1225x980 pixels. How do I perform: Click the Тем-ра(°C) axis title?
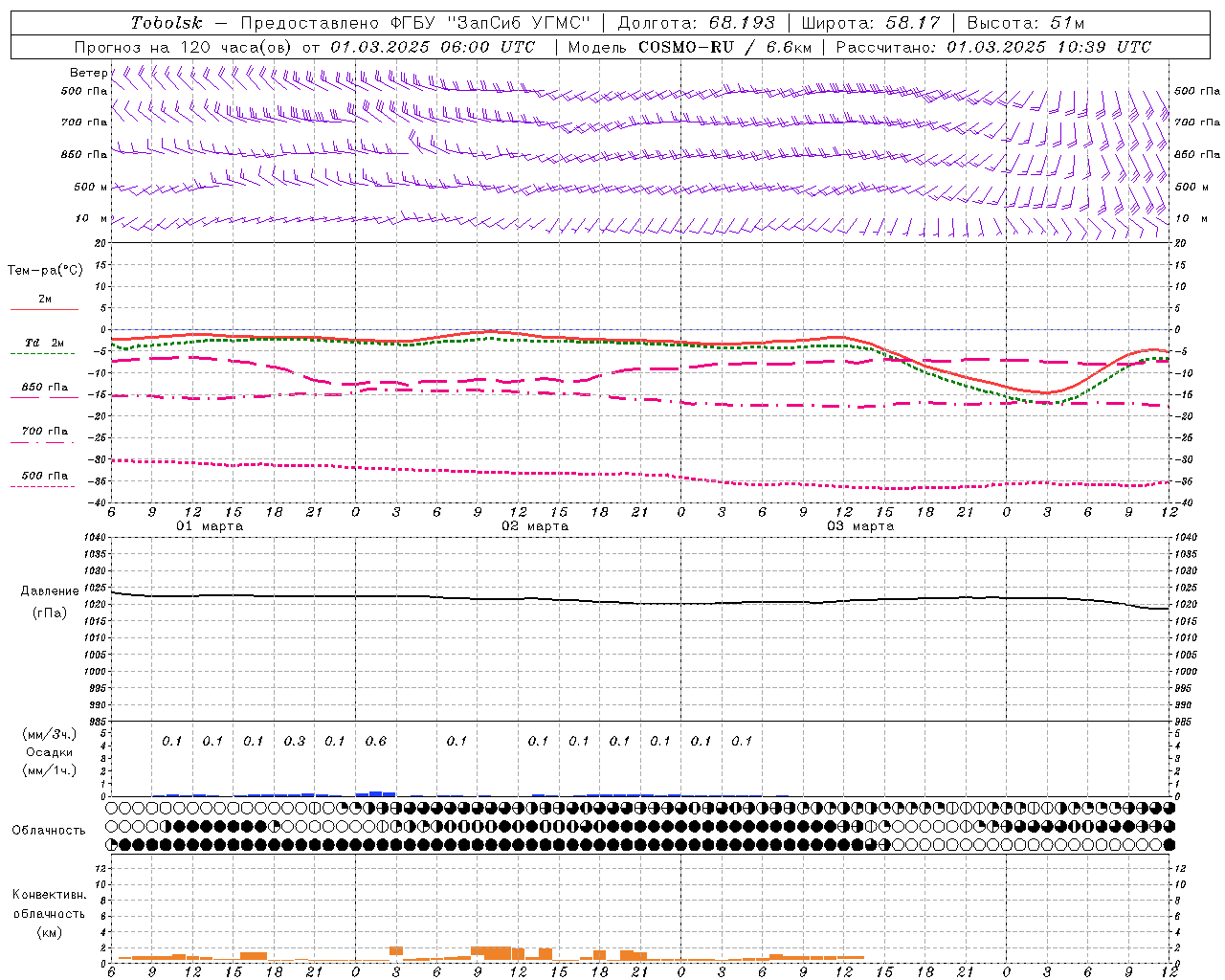click(x=45, y=270)
